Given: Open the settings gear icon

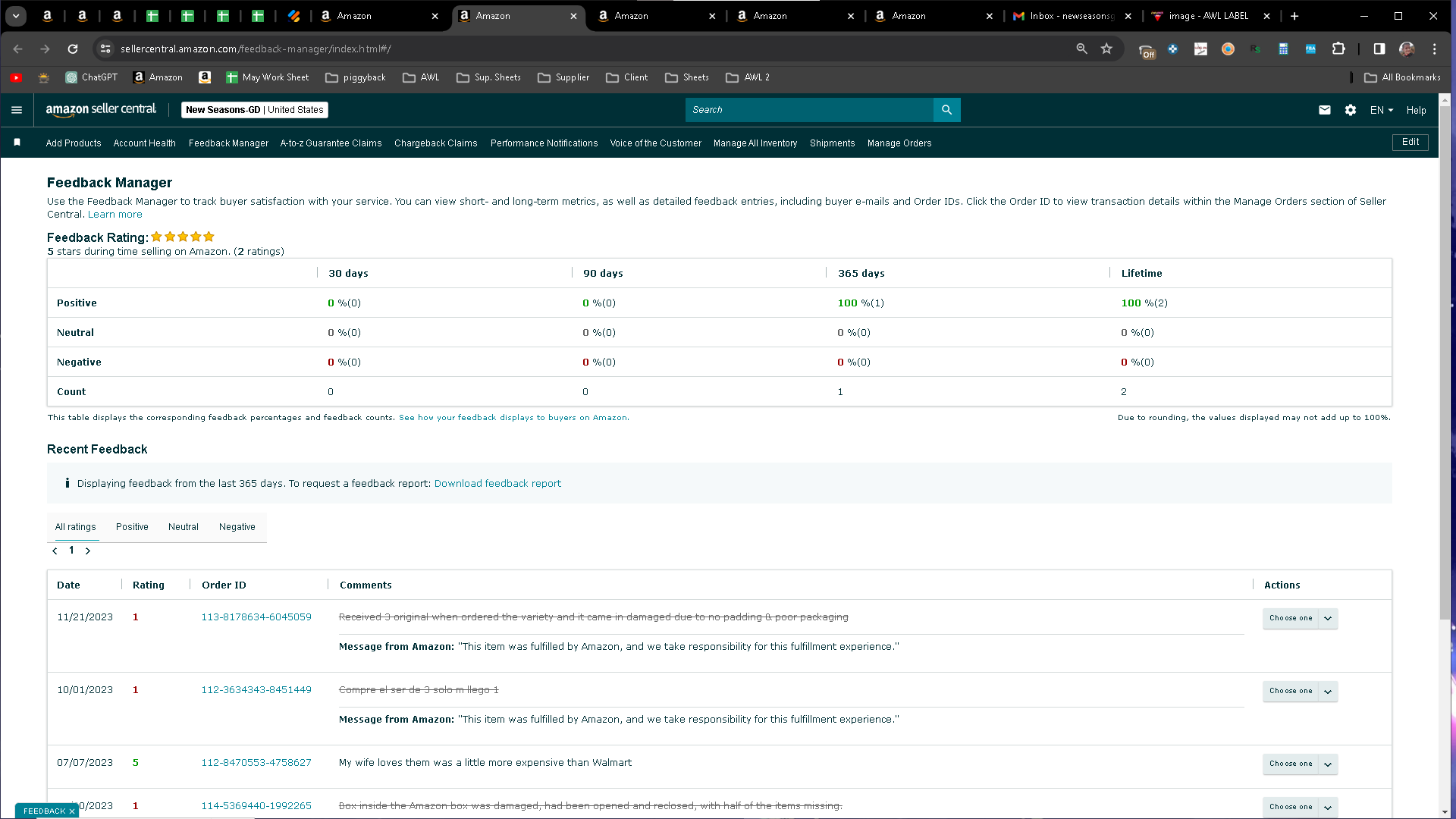Looking at the screenshot, I should 1351,110.
